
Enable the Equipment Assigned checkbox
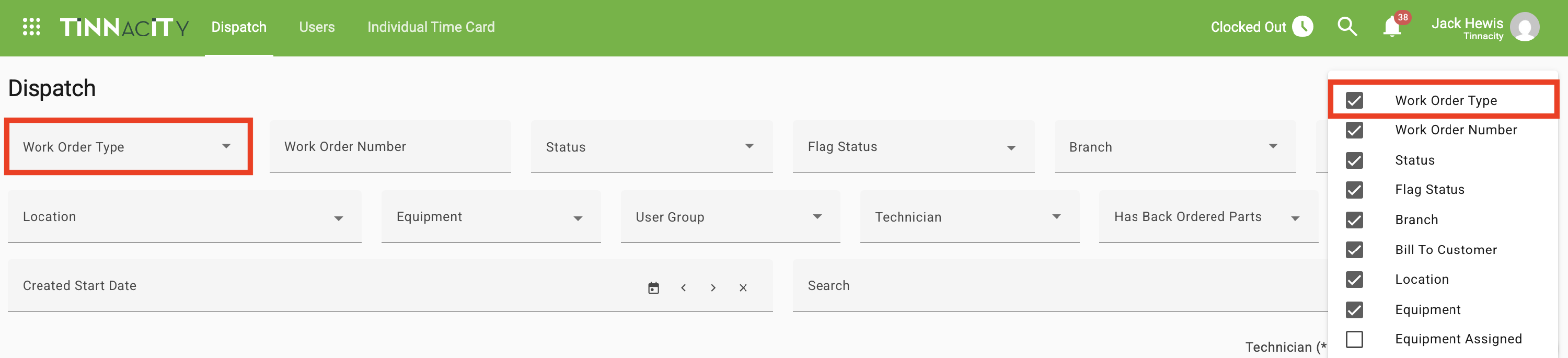1354,339
